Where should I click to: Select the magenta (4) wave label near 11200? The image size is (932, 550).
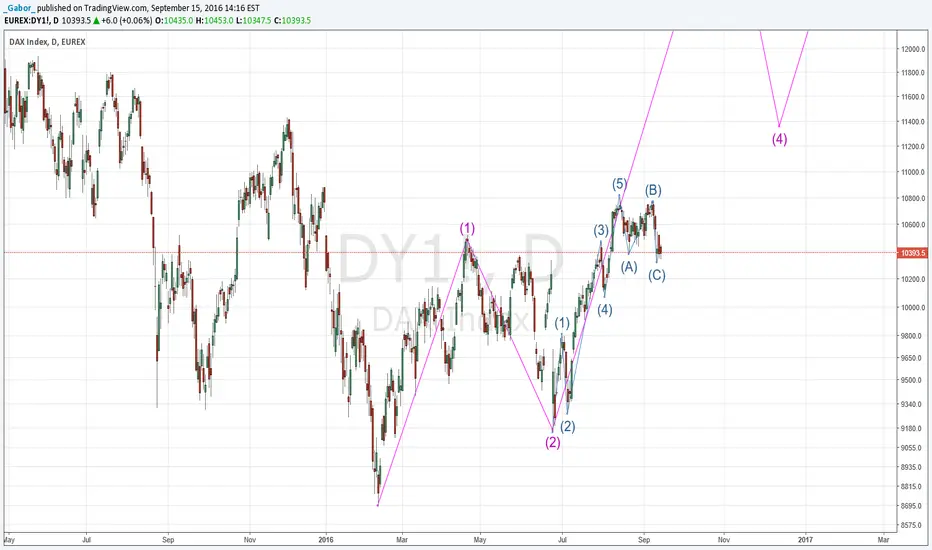[779, 139]
